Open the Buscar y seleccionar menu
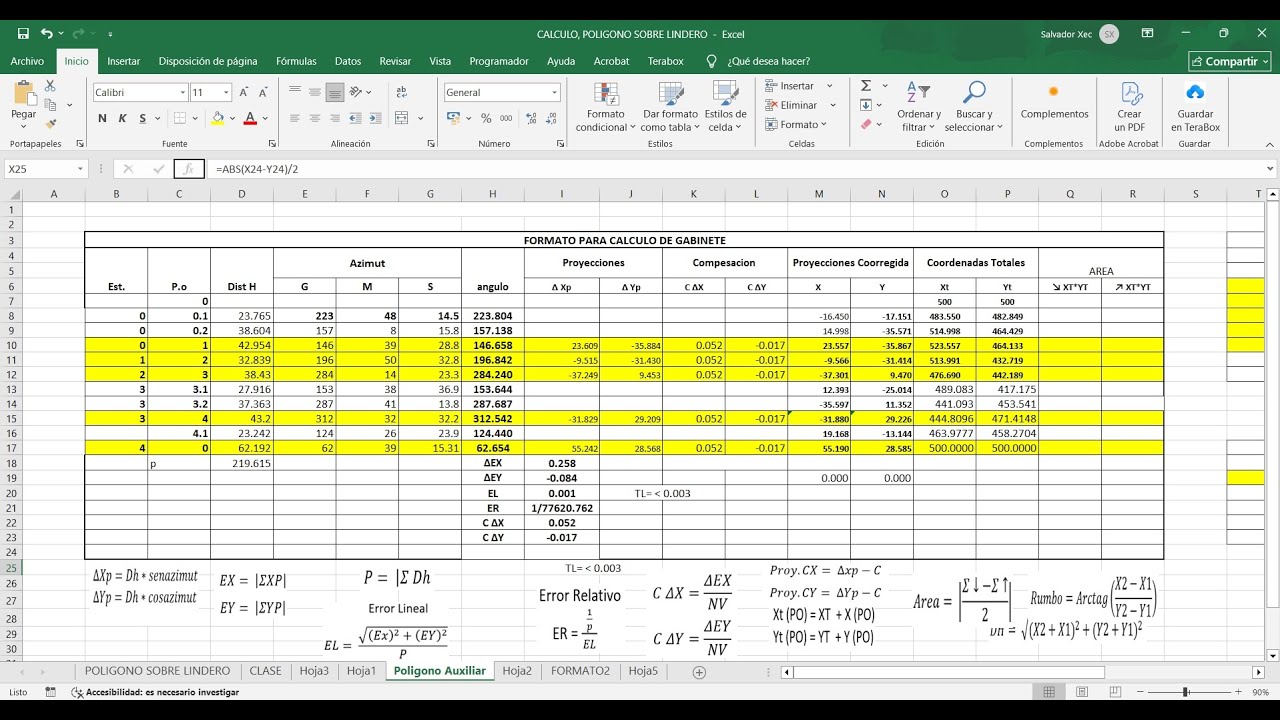Viewport: 1280px width, 720px height. [973, 107]
